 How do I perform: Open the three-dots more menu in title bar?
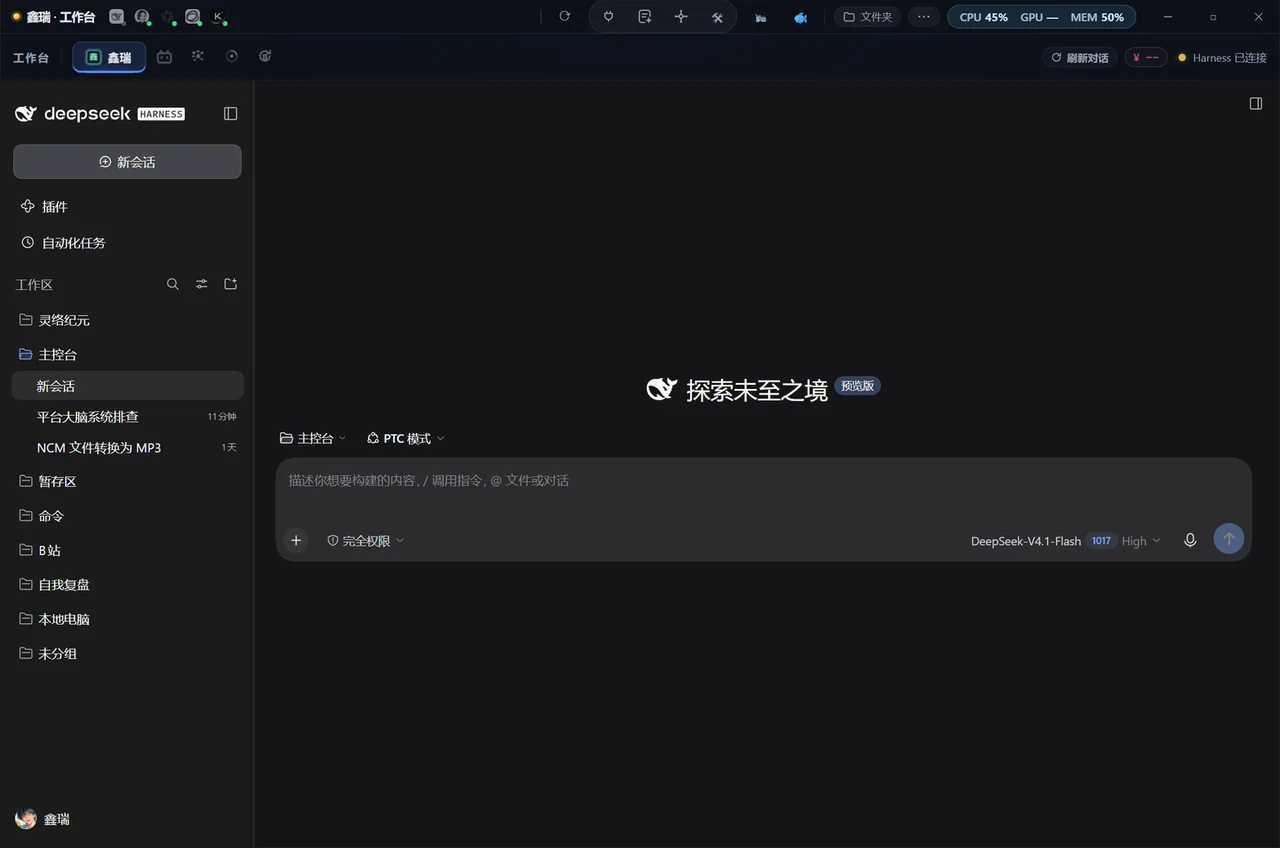tap(923, 17)
